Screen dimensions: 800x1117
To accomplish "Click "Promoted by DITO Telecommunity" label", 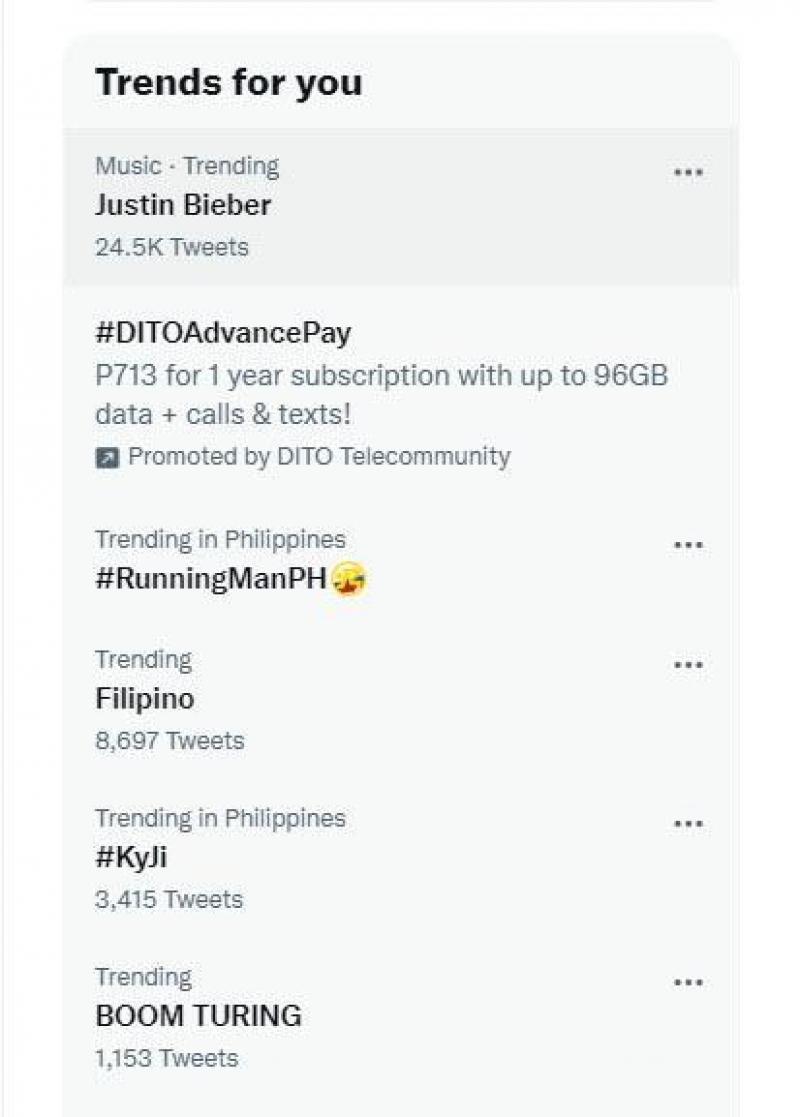I will (319, 457).
